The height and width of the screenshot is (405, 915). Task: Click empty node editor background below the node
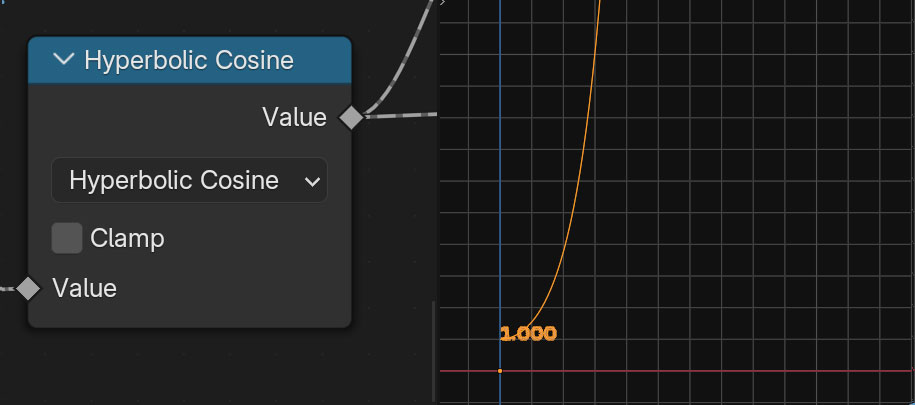[200, 370]
